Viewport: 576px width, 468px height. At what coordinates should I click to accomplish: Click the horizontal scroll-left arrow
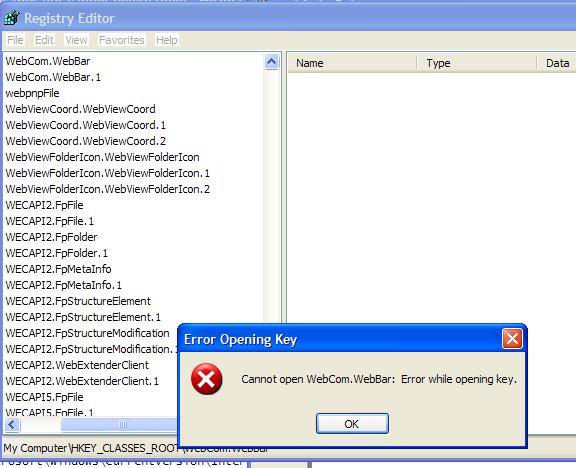coord(12,425)
